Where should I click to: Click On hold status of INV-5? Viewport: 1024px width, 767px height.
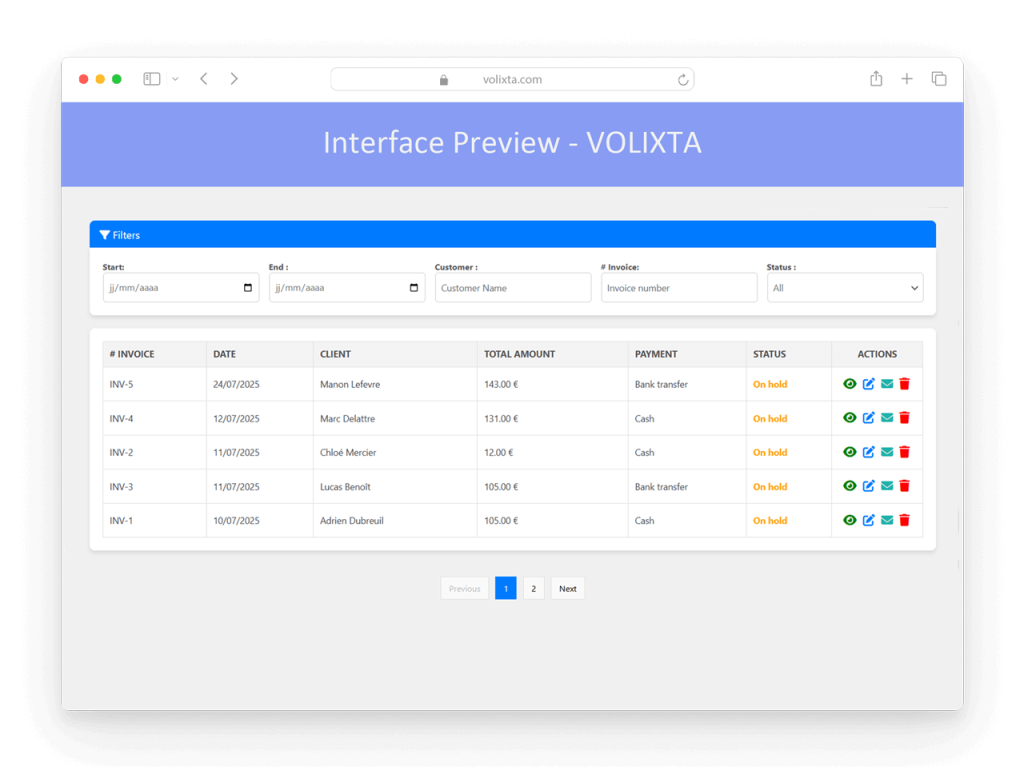(770, 384)
